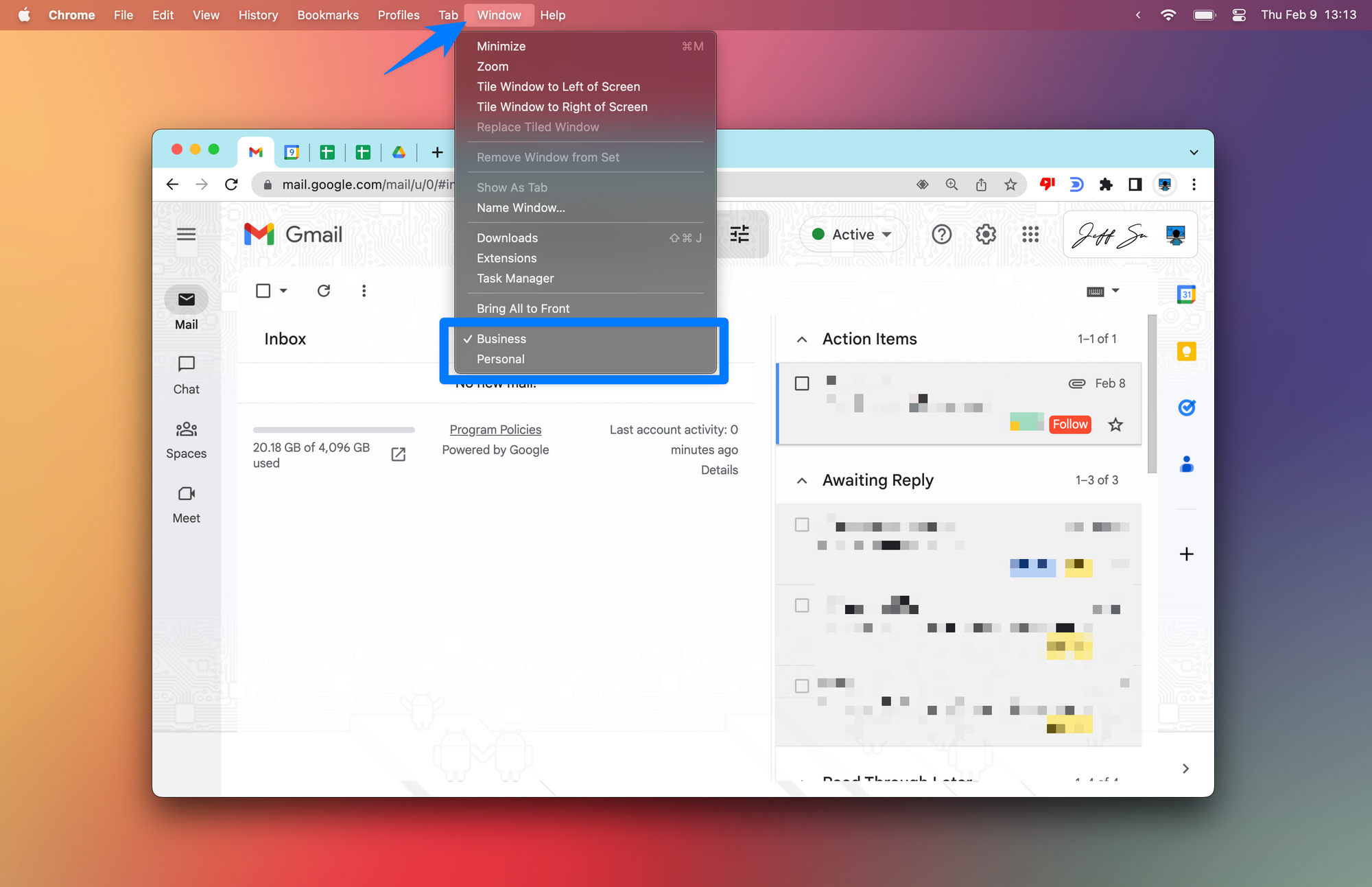
Task: Open Task Manager from Window menu
Action: pyautogui.click(x=585, y=278)
